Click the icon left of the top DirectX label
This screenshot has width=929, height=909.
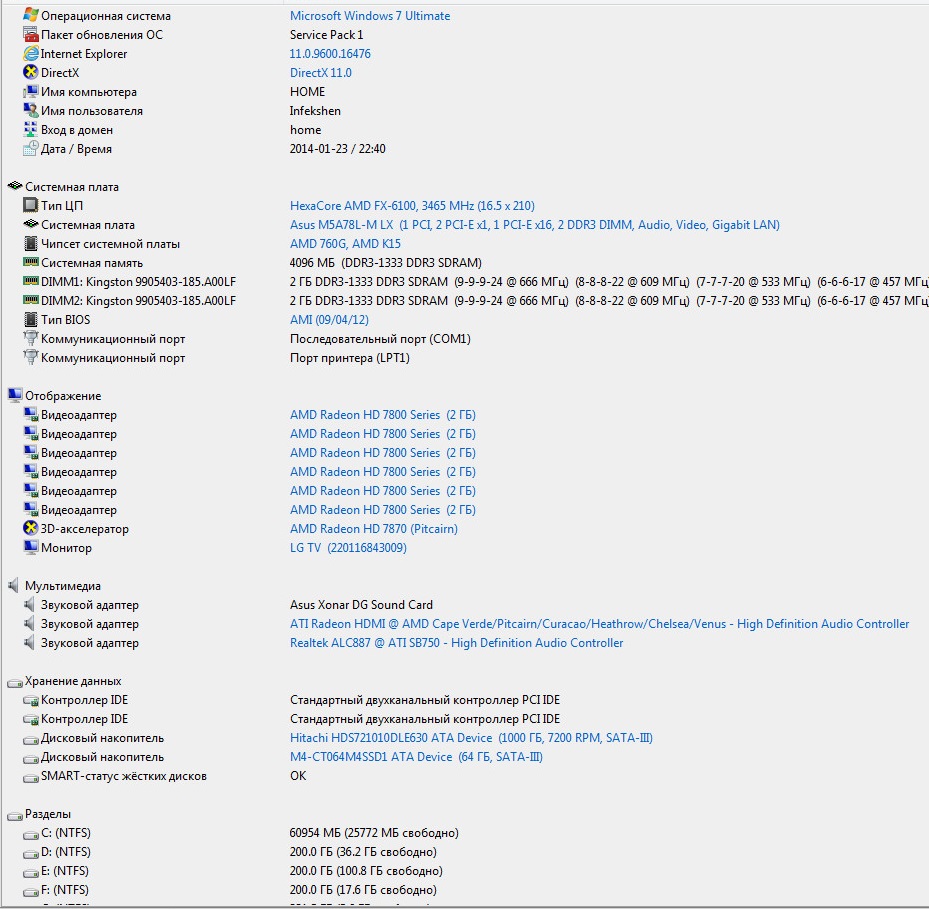click(x=31, y=72)
